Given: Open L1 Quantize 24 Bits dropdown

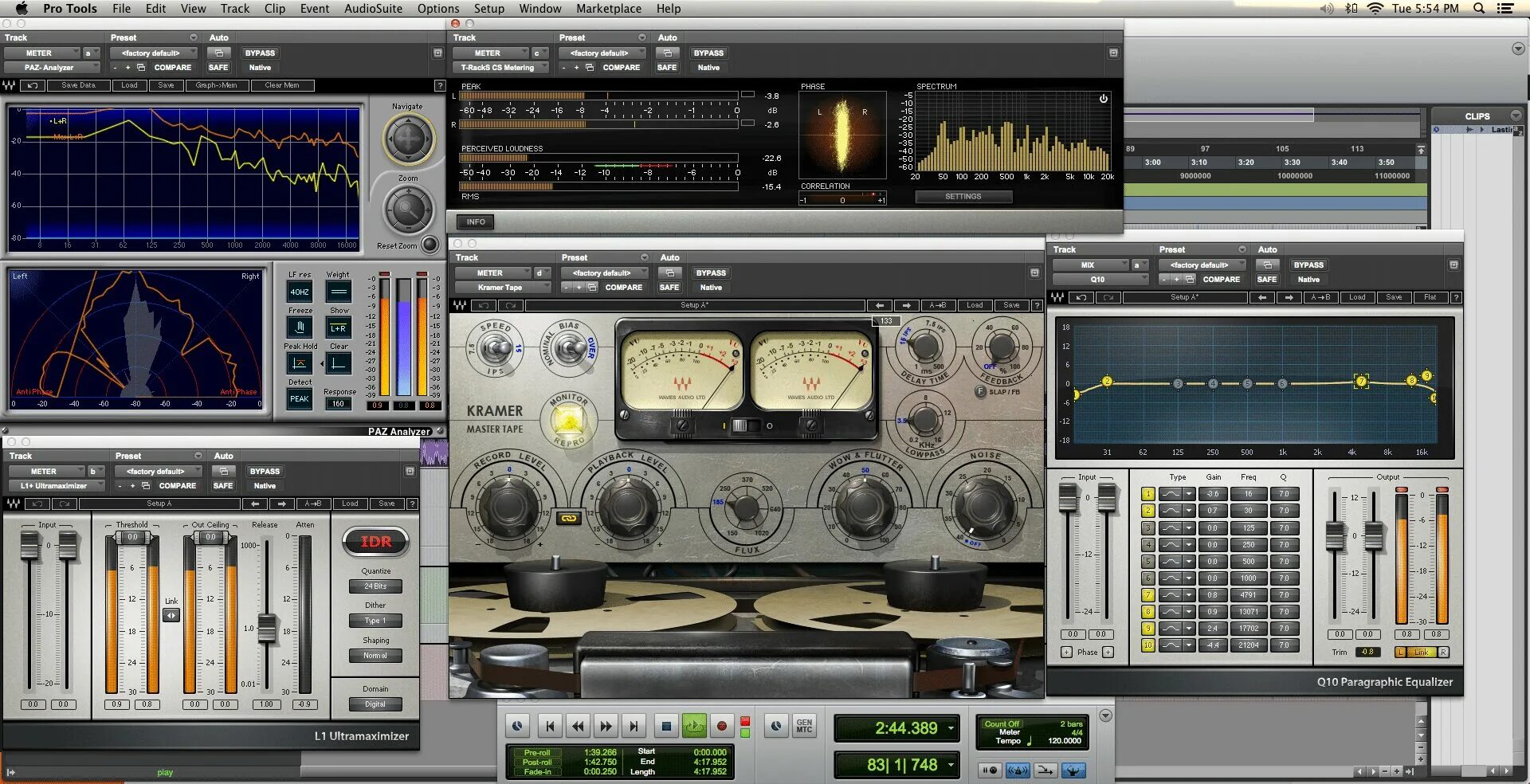Looking at the screenshot, I should [375, 586].
